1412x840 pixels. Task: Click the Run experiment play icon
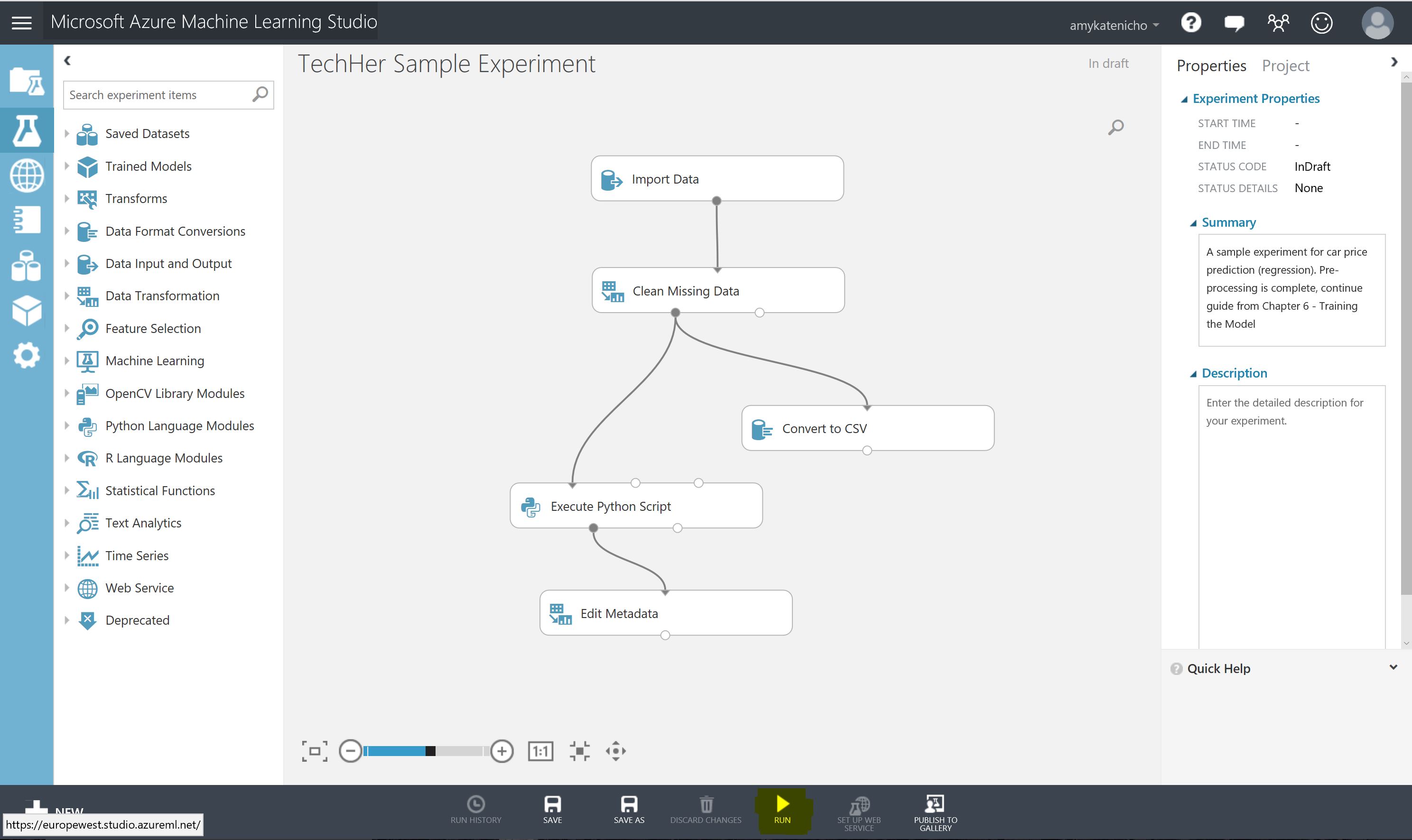[x=782, y=804]
